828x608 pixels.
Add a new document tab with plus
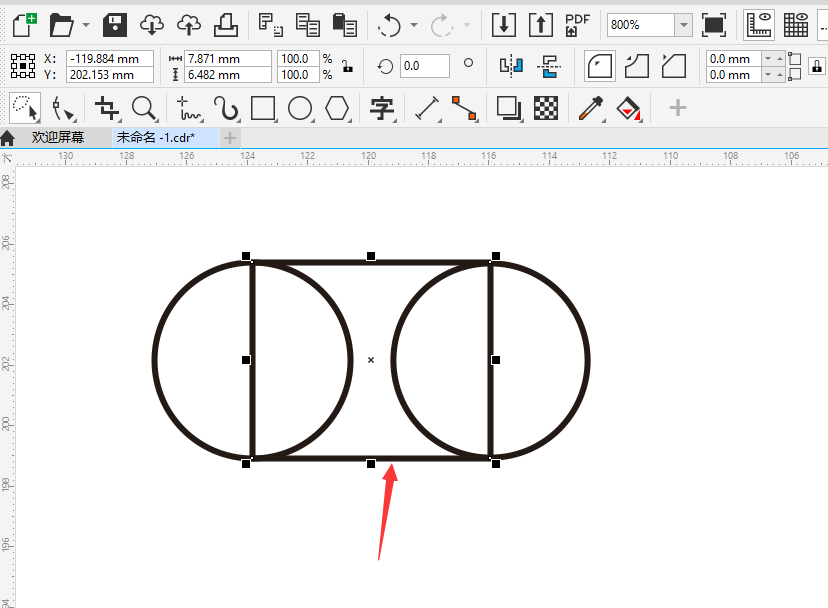(230, 138)
